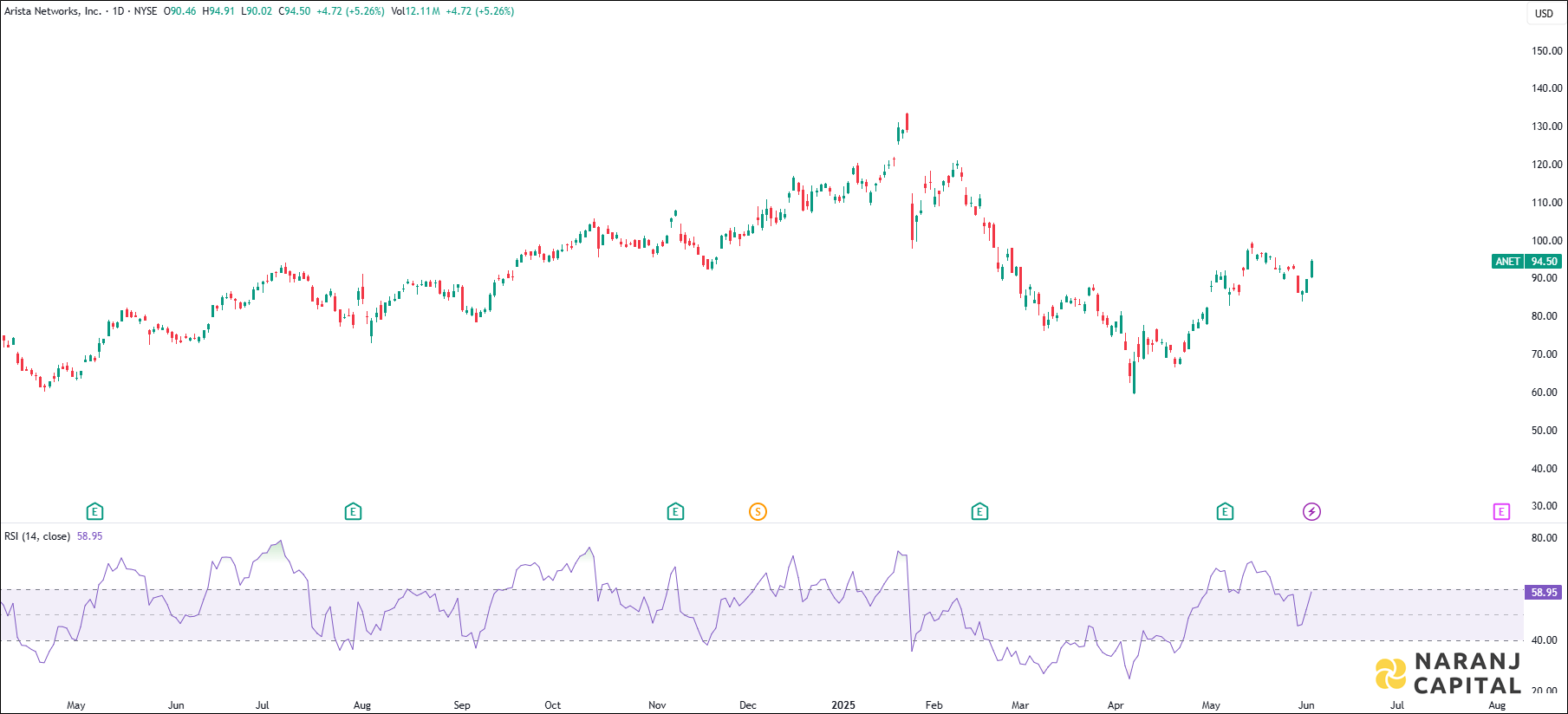This screenshot has width=1568, height=714.
Task: Click the 130.00 price axis label
Action: pos(1546,127)
